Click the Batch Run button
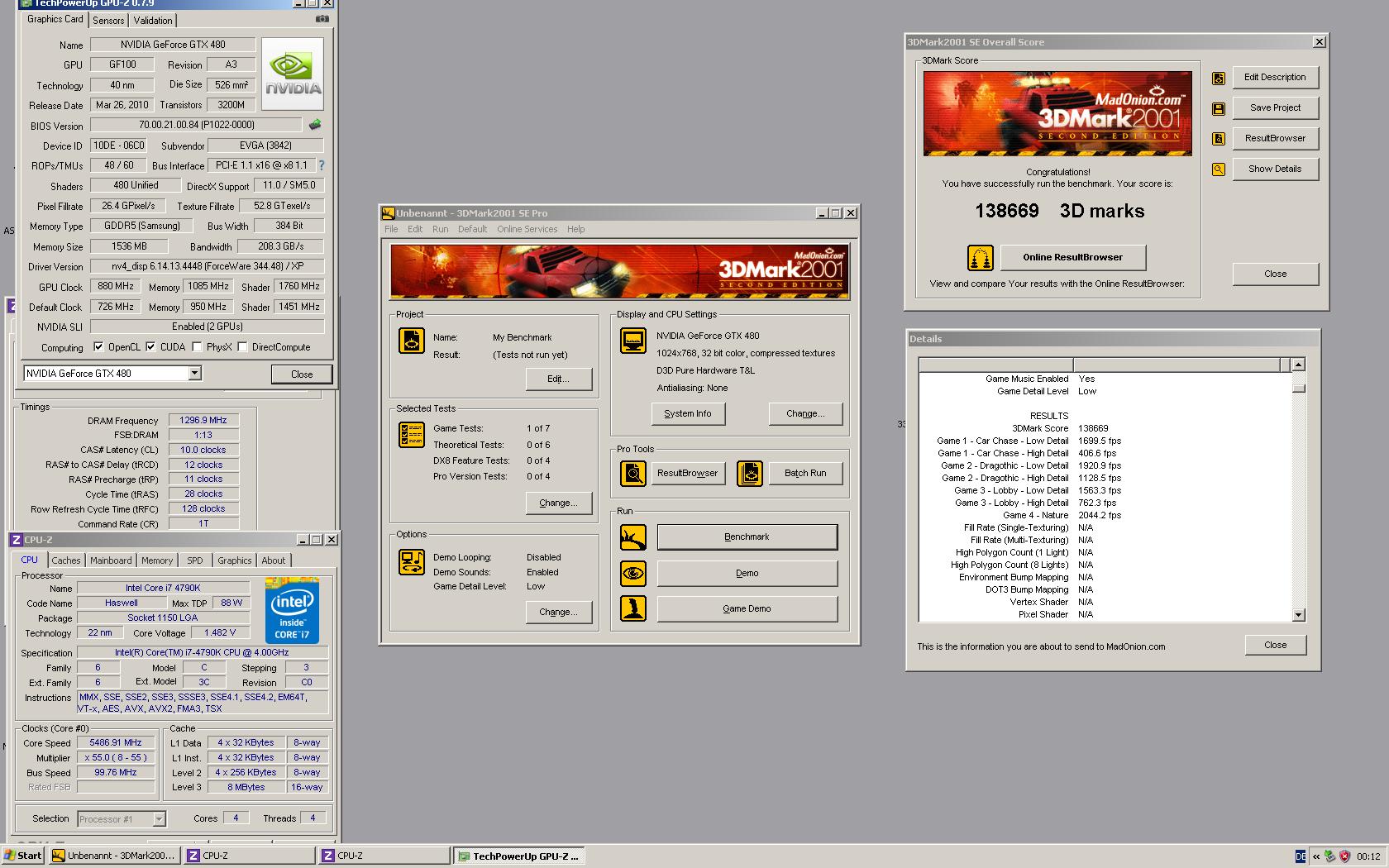The image size is (1389, 868). [x=805, y=474]
